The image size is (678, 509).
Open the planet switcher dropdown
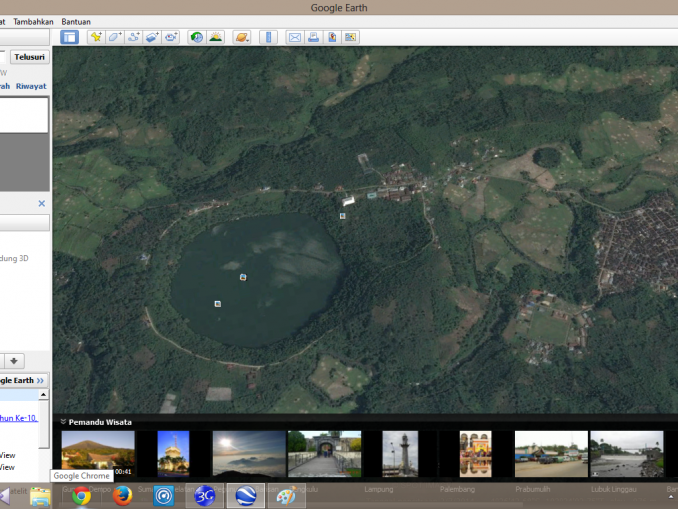[242, 37]
